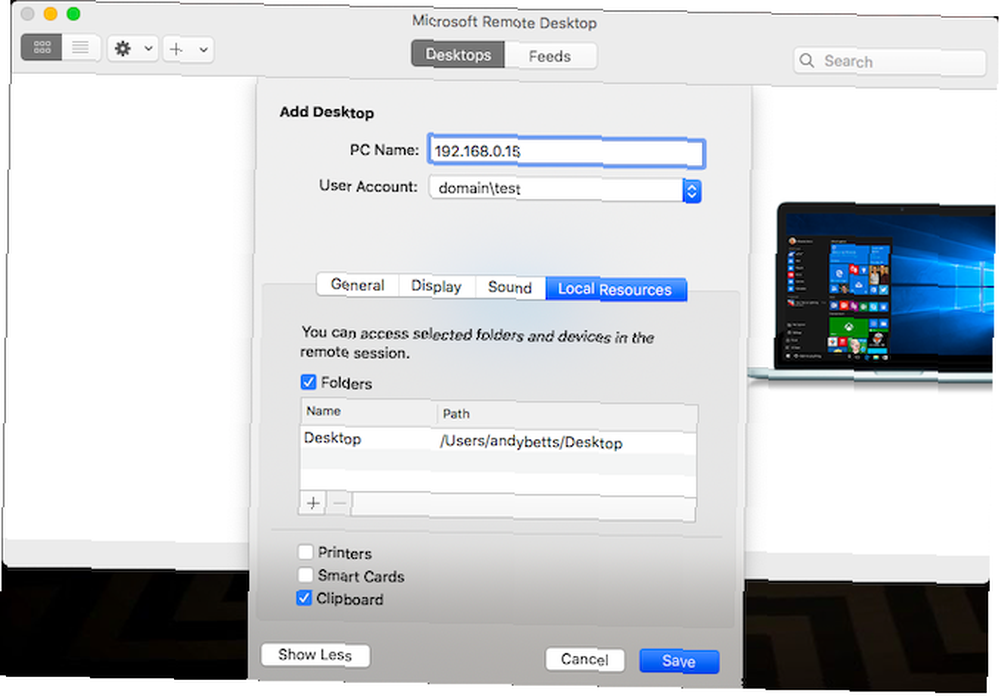
Task: Uncheck the Clipboard checkbox
Action: pos(304,598)
